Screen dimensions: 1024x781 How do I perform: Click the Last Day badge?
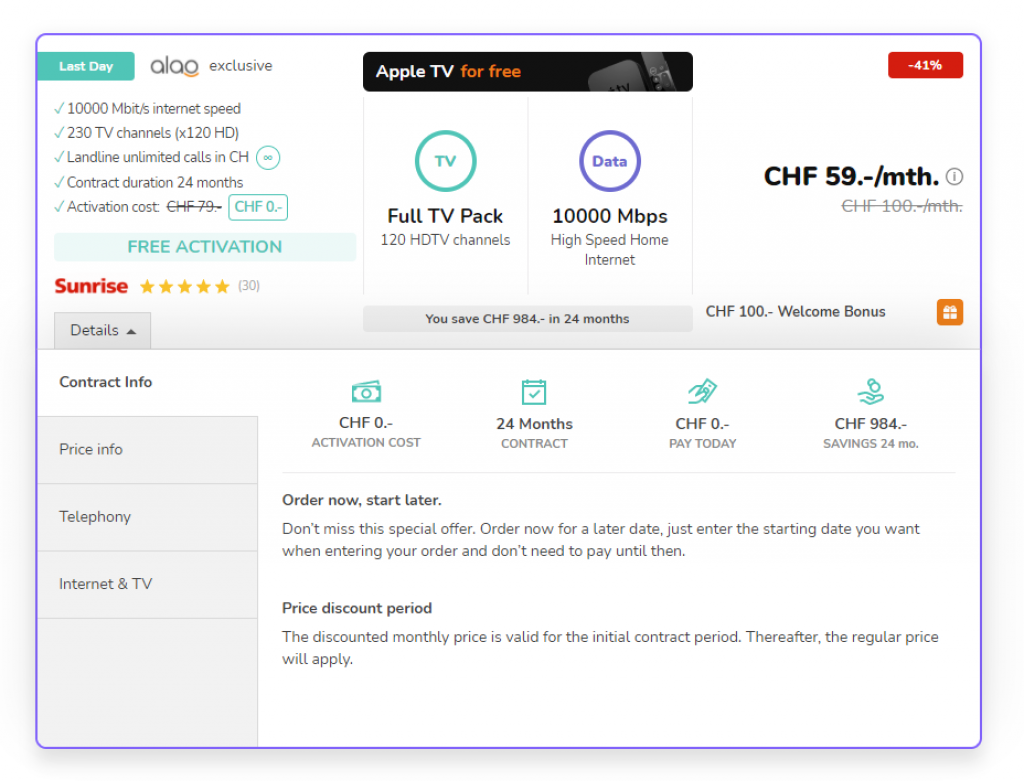click(86, 66)
